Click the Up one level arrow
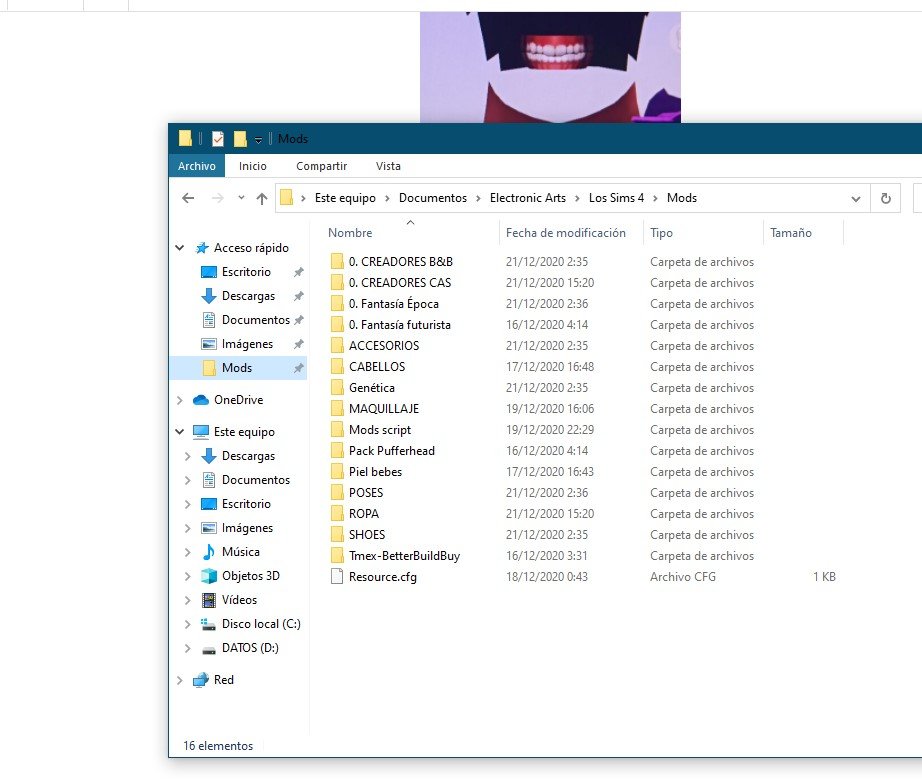Screen dimensions: 922x782 [262, 198]
